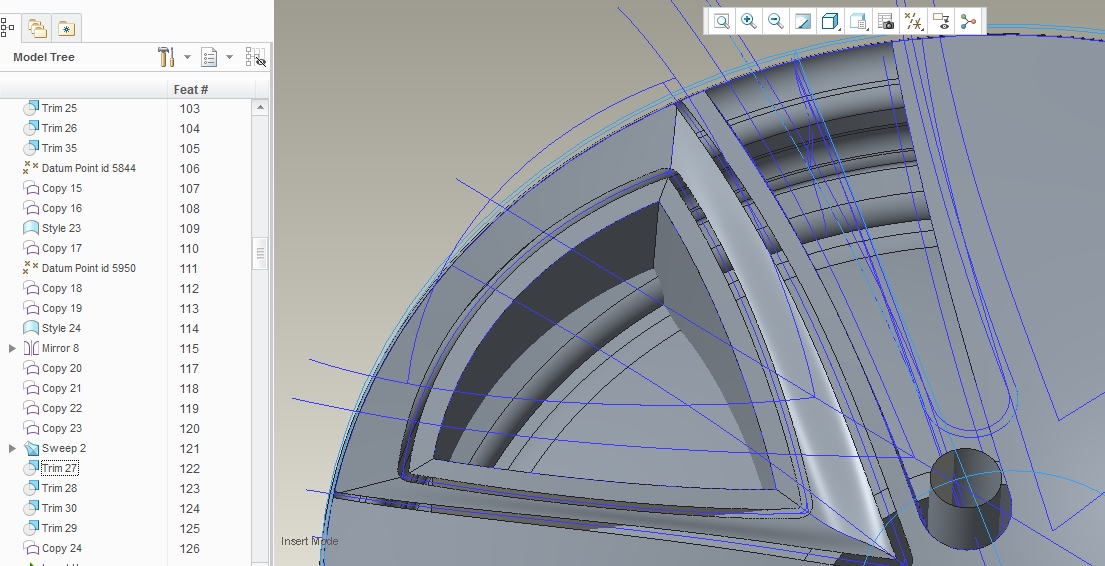Open the Datum Display Filters dropdown
Screen dimensions: 1105x566
[x=913, y=21]
